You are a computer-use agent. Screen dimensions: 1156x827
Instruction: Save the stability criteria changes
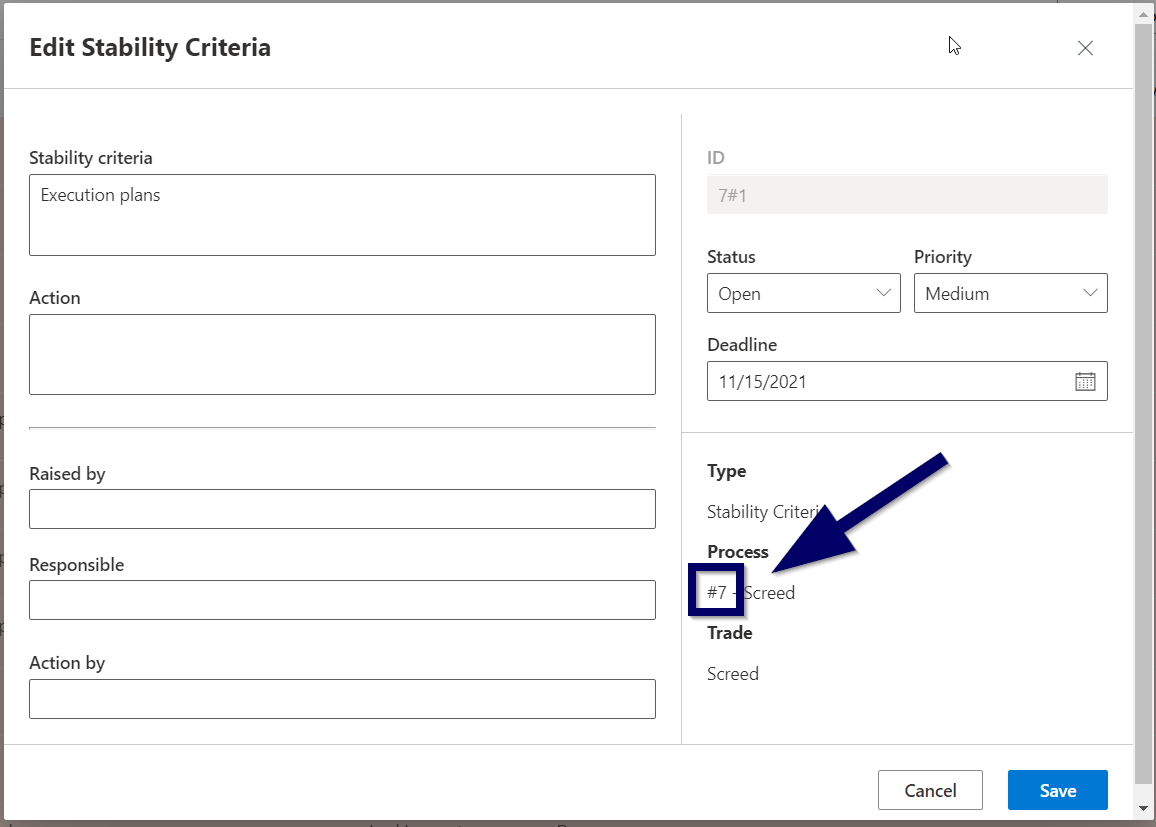coord(1057,790)
